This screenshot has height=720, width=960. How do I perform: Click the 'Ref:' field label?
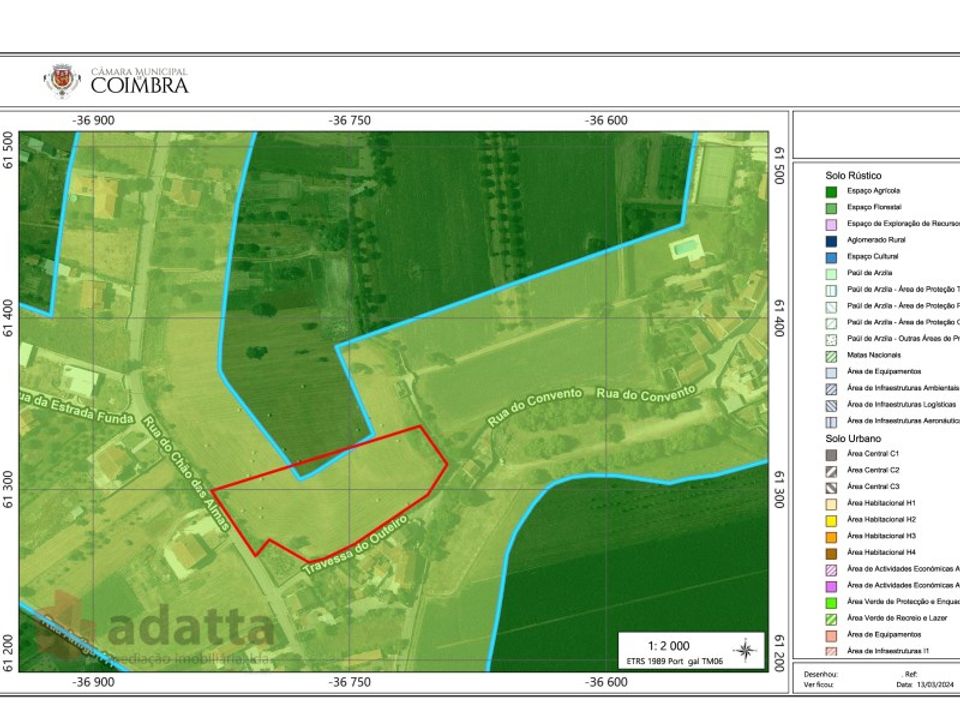tap(910, 675)
